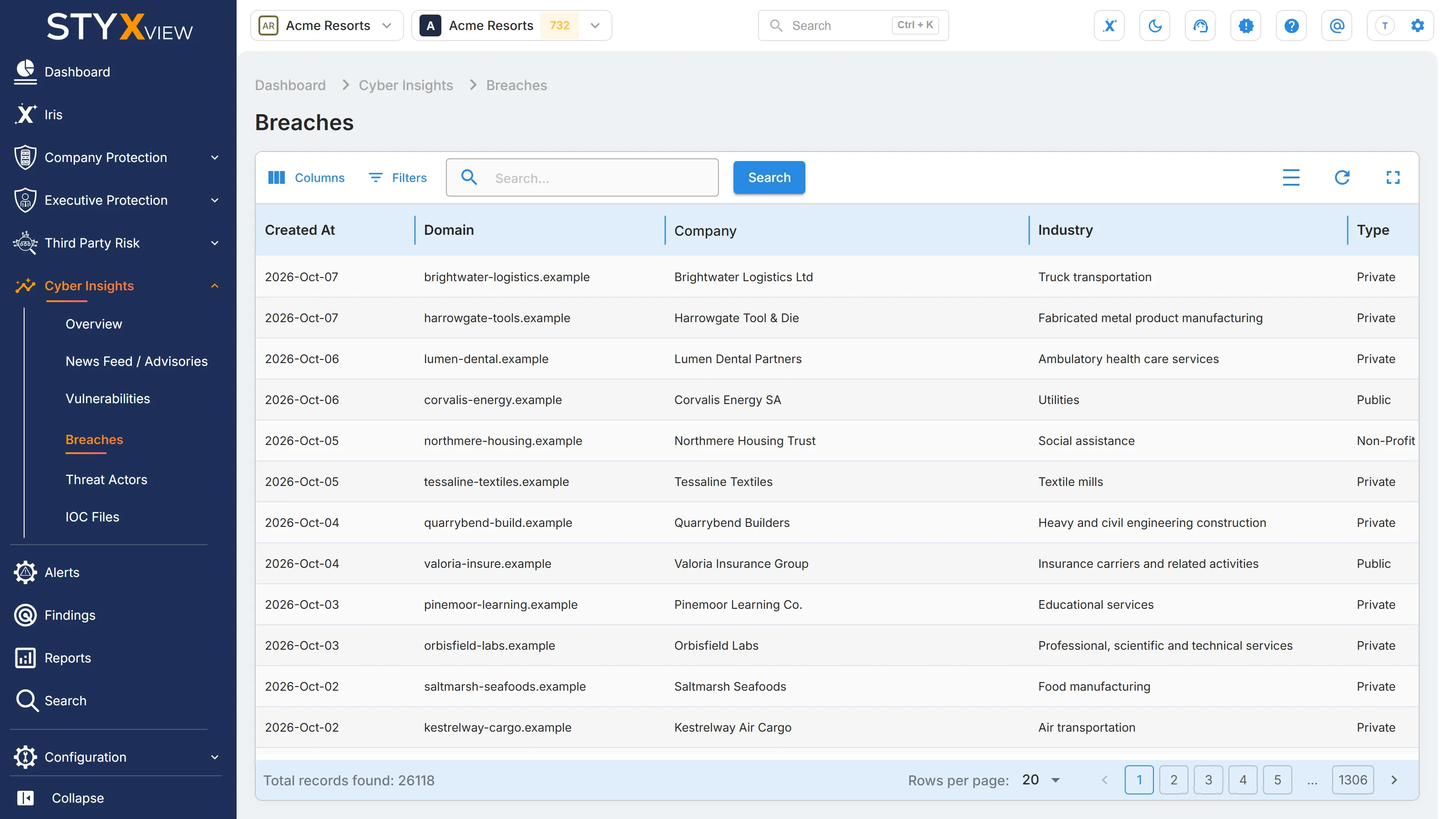Screen dimensions: 1456x819
Task: Open Columns selector
Action: [x=306, y=177]
